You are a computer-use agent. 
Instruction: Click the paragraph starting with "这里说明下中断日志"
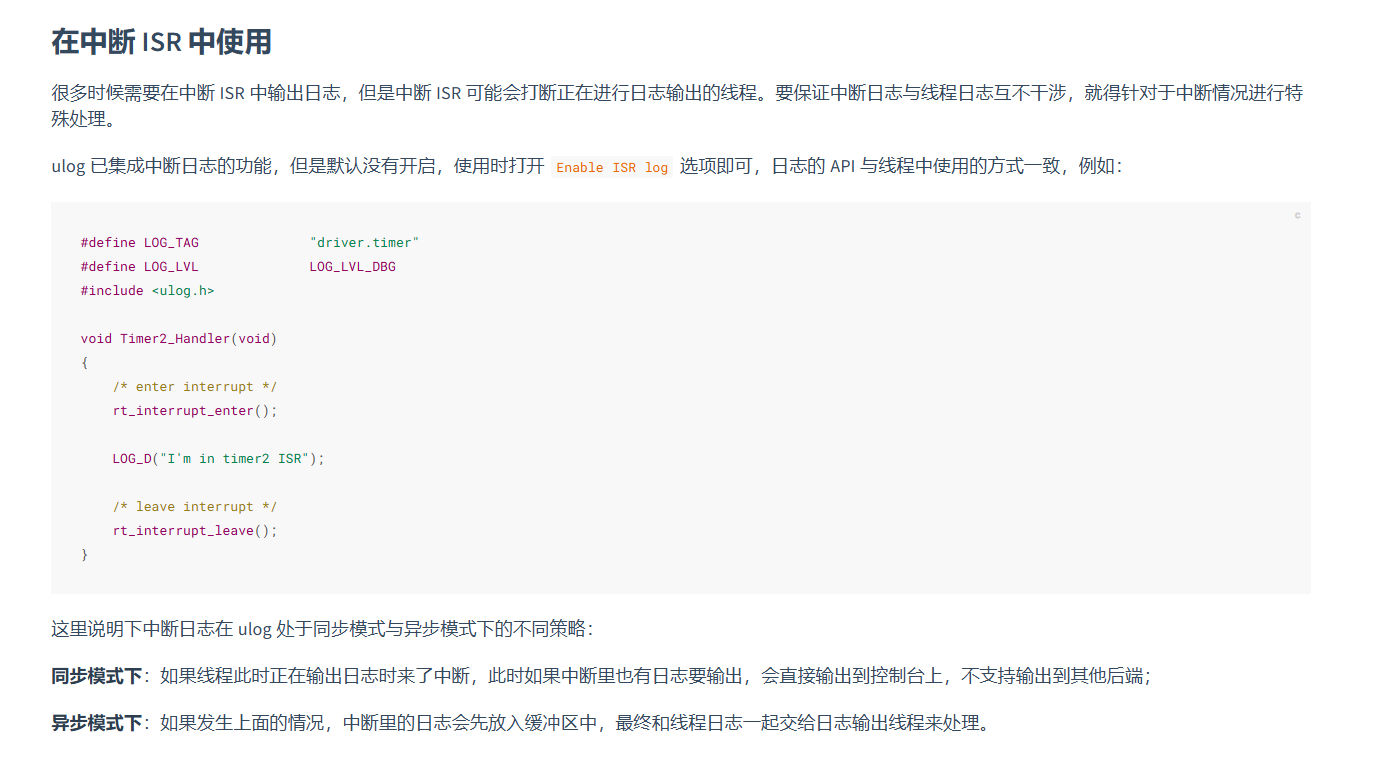coord(322,629)
